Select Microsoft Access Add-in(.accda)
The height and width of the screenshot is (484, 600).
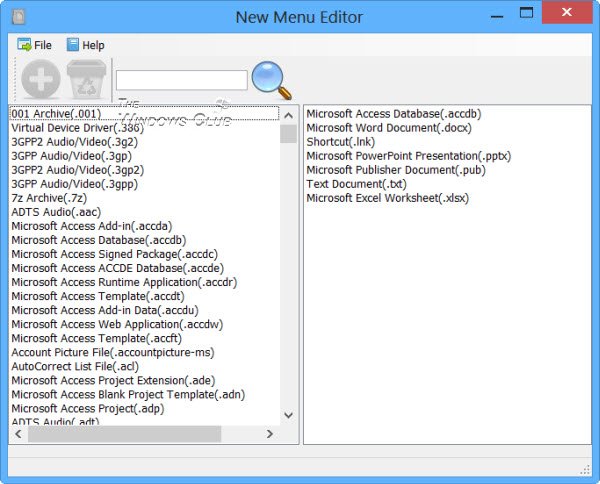point(92,226)
